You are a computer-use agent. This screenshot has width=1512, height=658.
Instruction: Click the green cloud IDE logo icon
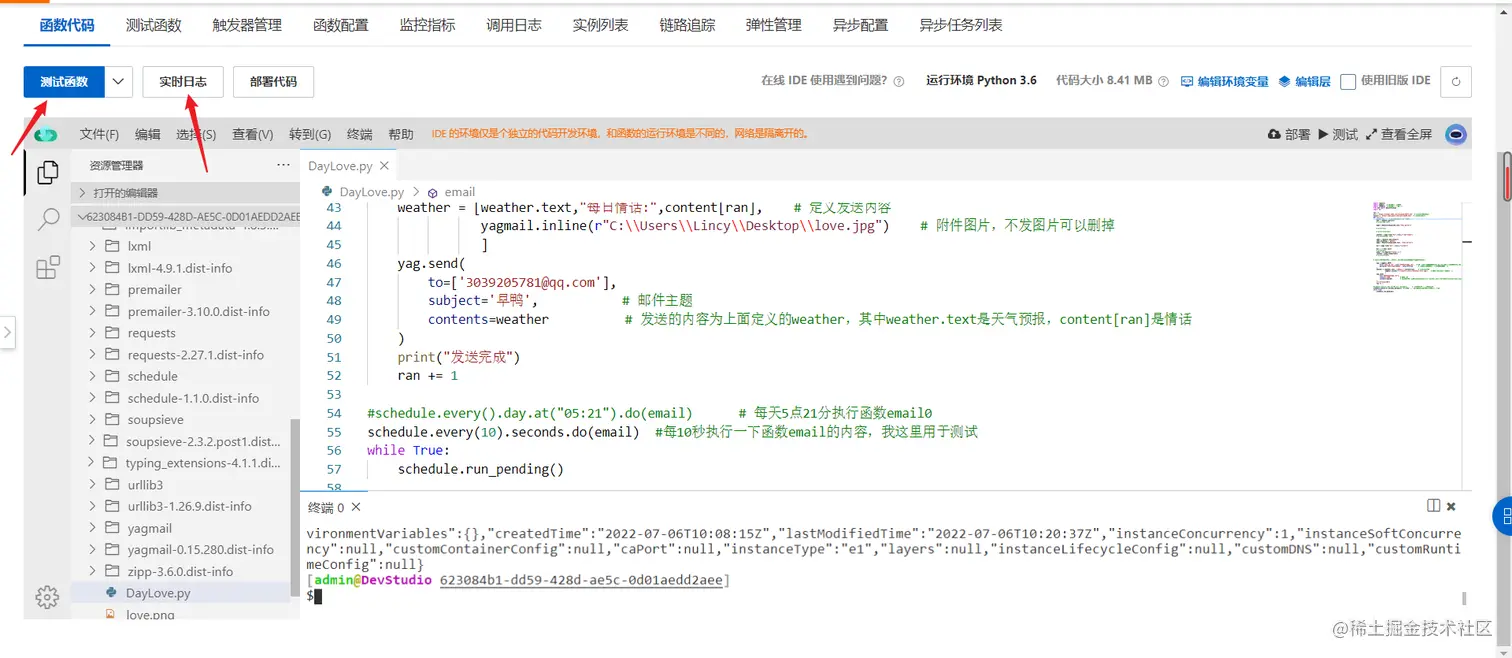coord(46,135)
